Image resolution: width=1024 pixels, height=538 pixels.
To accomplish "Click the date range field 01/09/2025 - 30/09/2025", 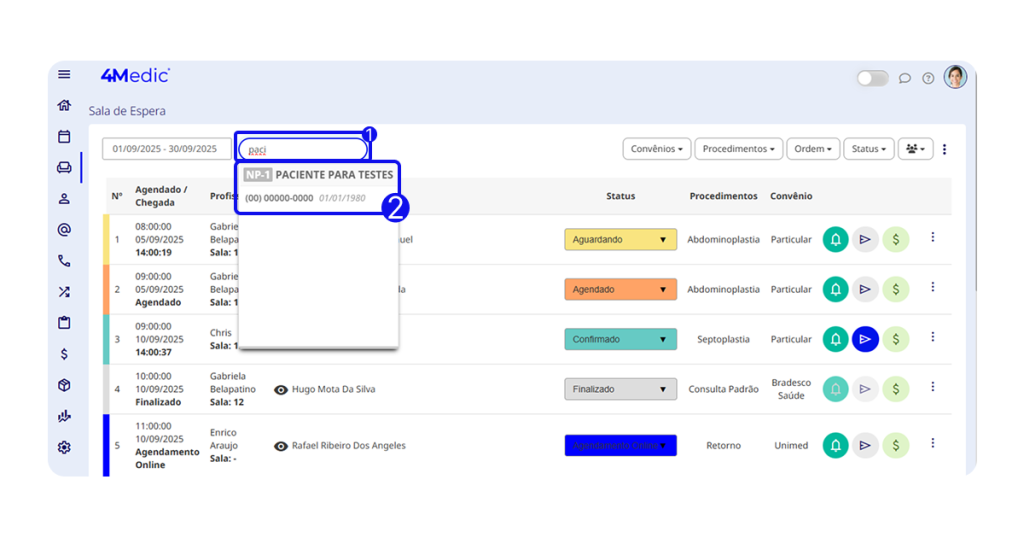I will [165, 149].
